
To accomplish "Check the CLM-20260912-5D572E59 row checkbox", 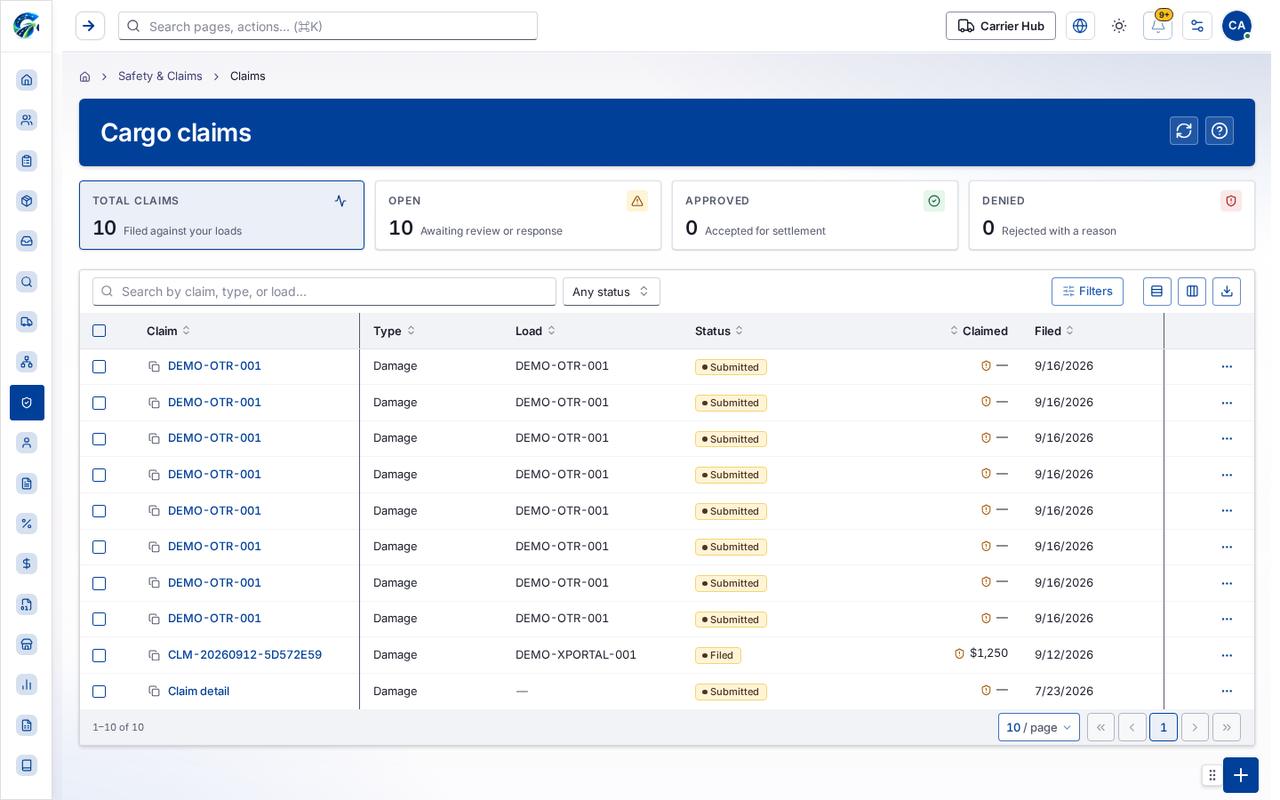I will pos(99,655).
